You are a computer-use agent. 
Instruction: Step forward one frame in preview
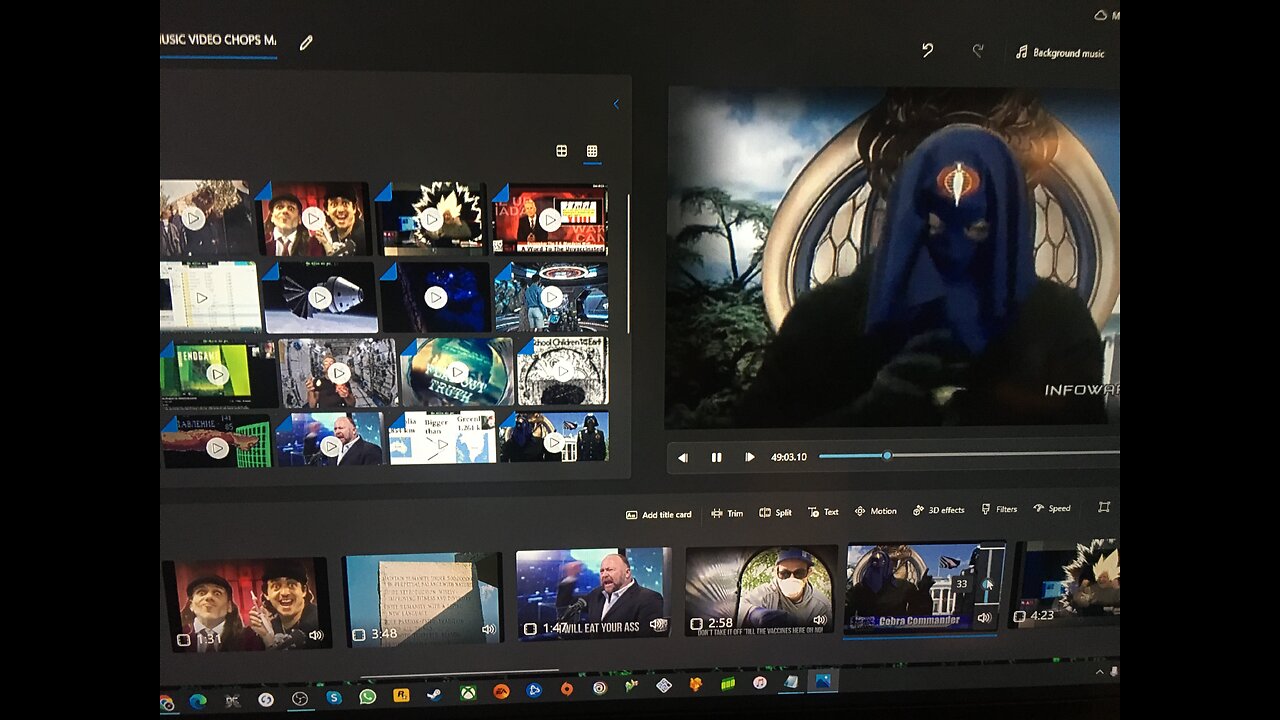[749, 457]
